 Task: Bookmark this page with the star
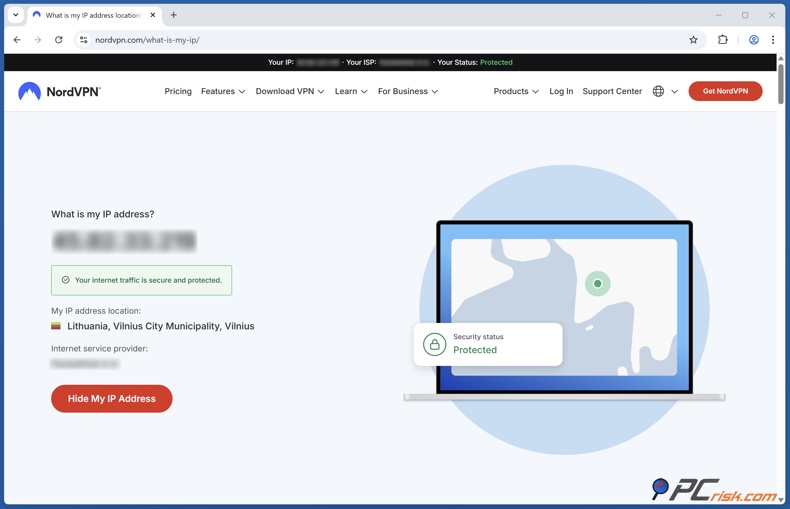pos(693,40)
